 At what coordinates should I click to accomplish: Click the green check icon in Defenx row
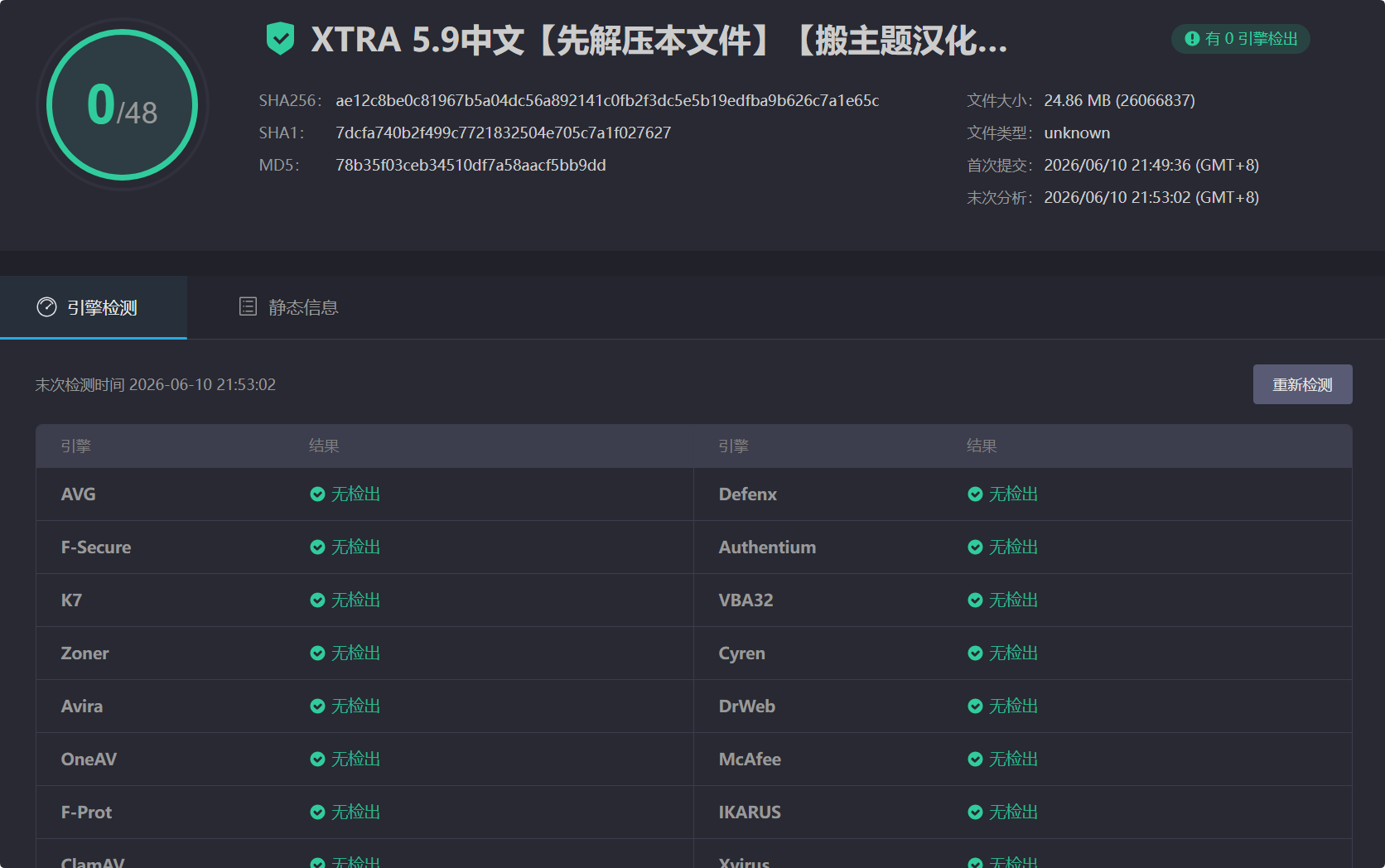pos(975,494)
